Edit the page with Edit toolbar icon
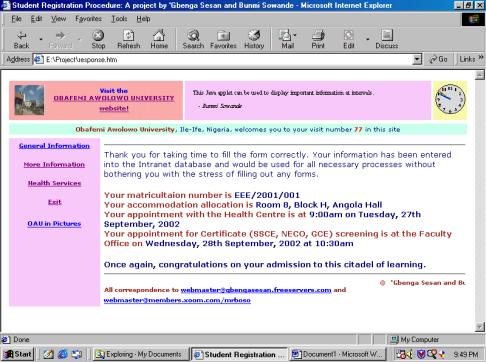Screen dimensions: 486x362 [348, 39]
